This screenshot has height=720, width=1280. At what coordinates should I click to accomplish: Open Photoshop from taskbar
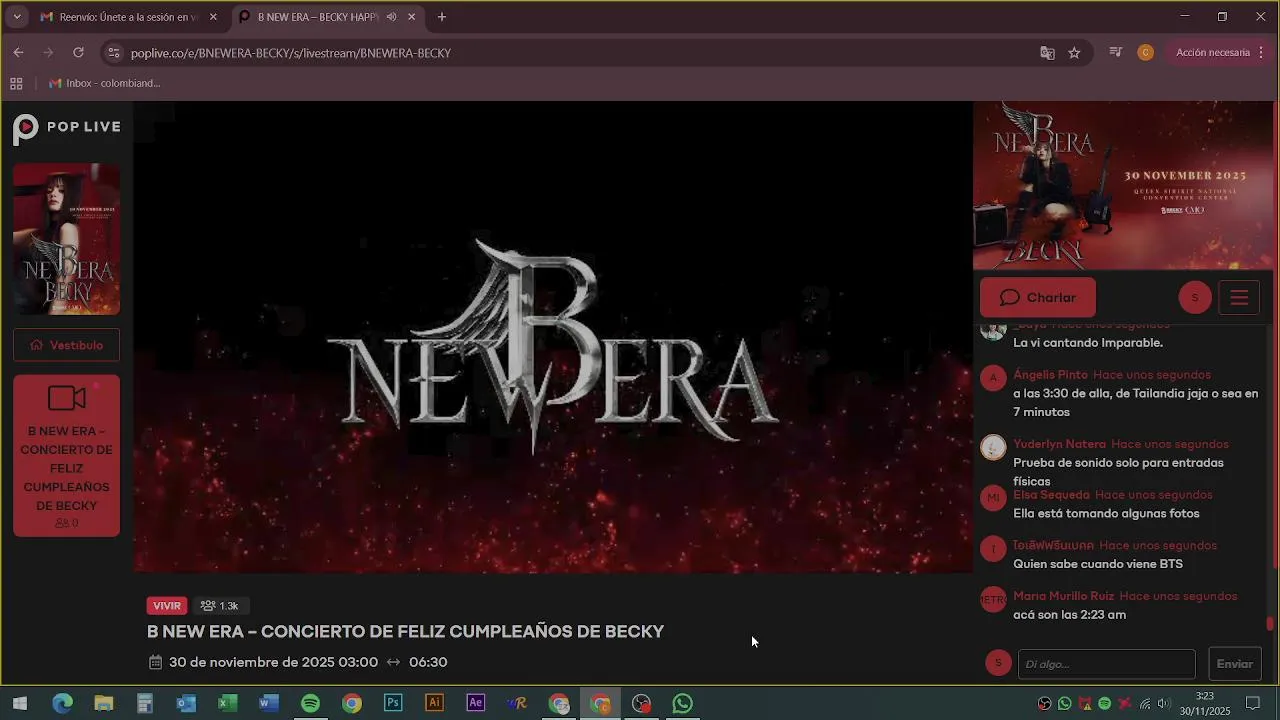(x=393, y=704)
